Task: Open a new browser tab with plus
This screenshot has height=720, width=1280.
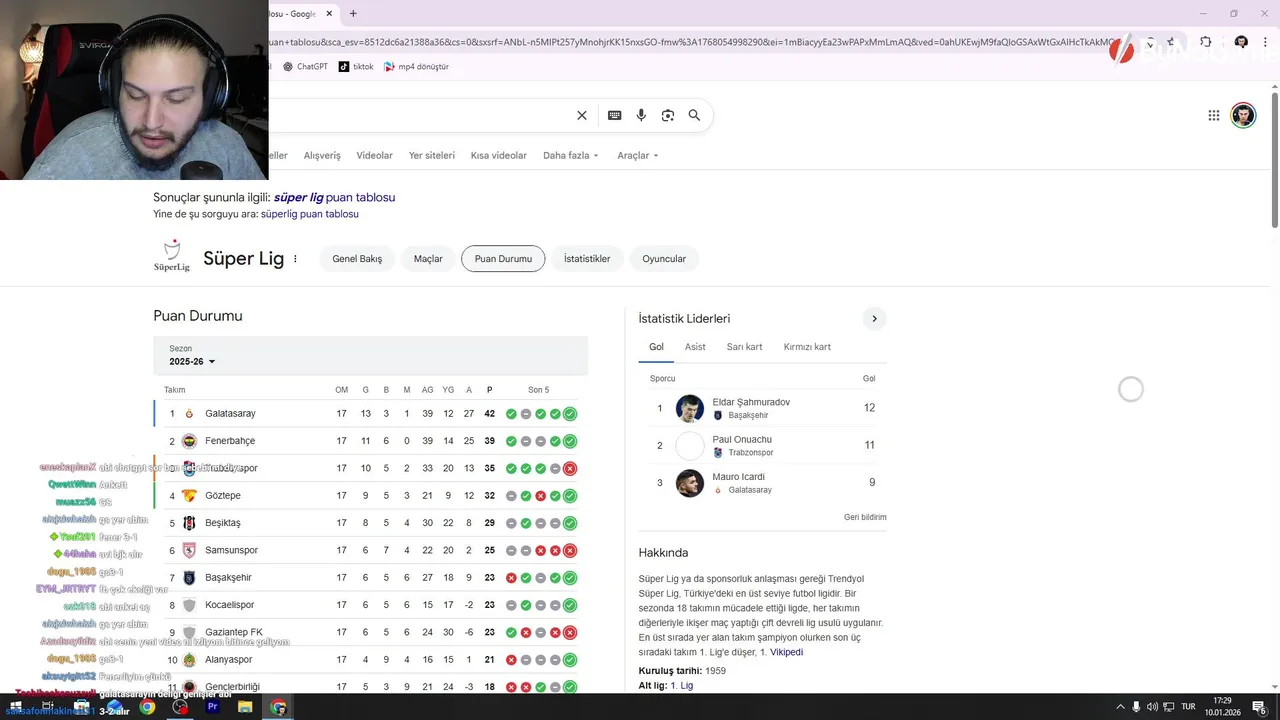Action: (x=353, y=13)
